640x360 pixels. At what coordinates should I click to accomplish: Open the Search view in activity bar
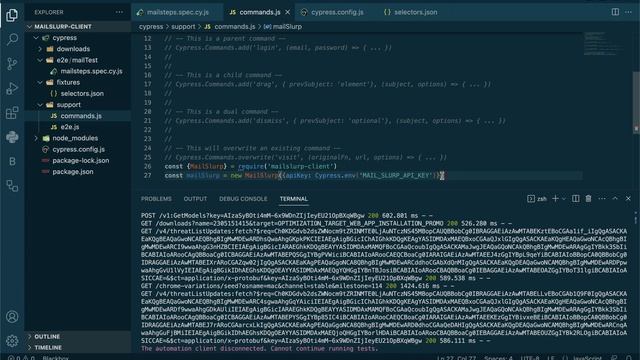pos(12,39)
